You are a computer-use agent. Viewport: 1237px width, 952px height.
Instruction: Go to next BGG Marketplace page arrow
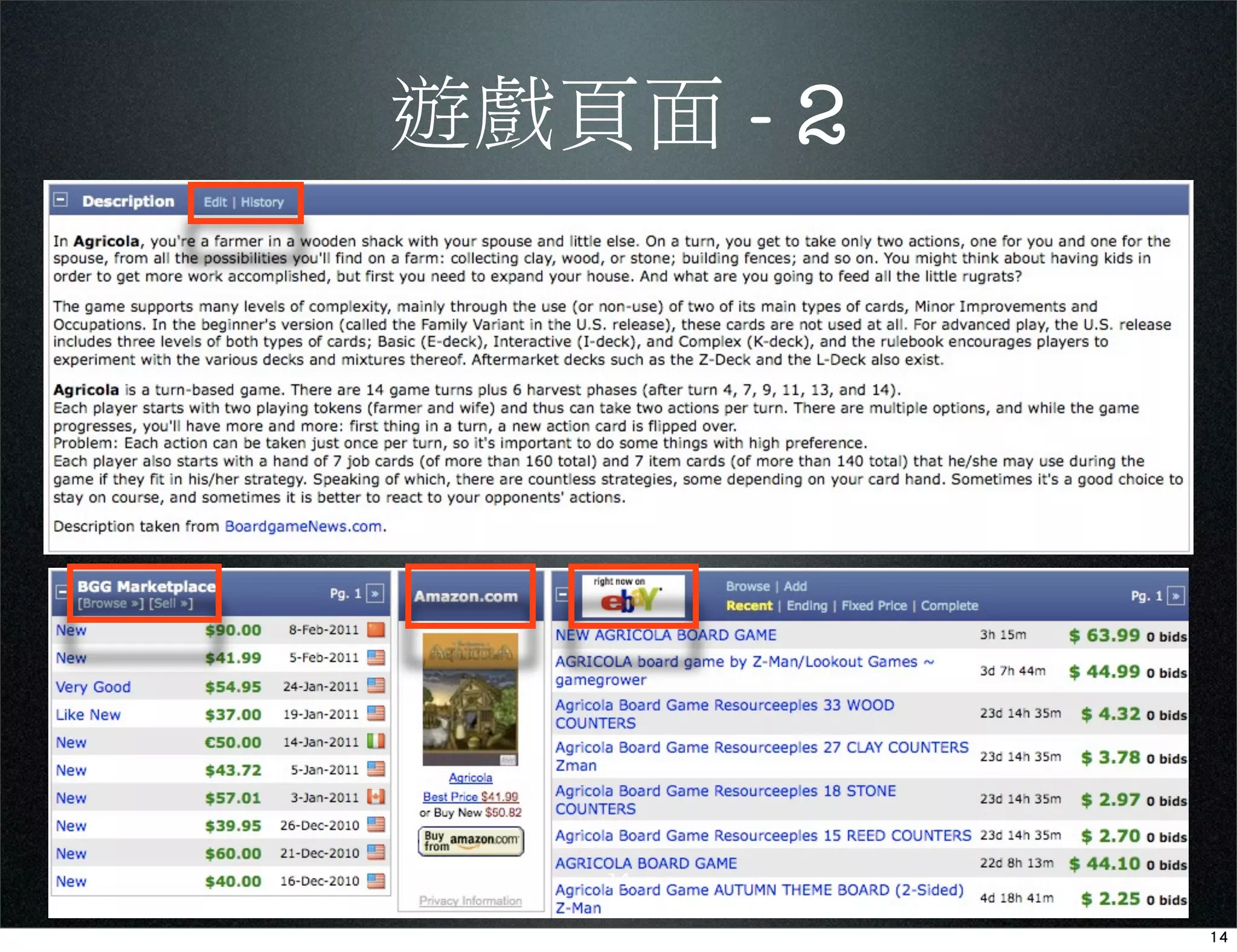(x=375, y=594)
